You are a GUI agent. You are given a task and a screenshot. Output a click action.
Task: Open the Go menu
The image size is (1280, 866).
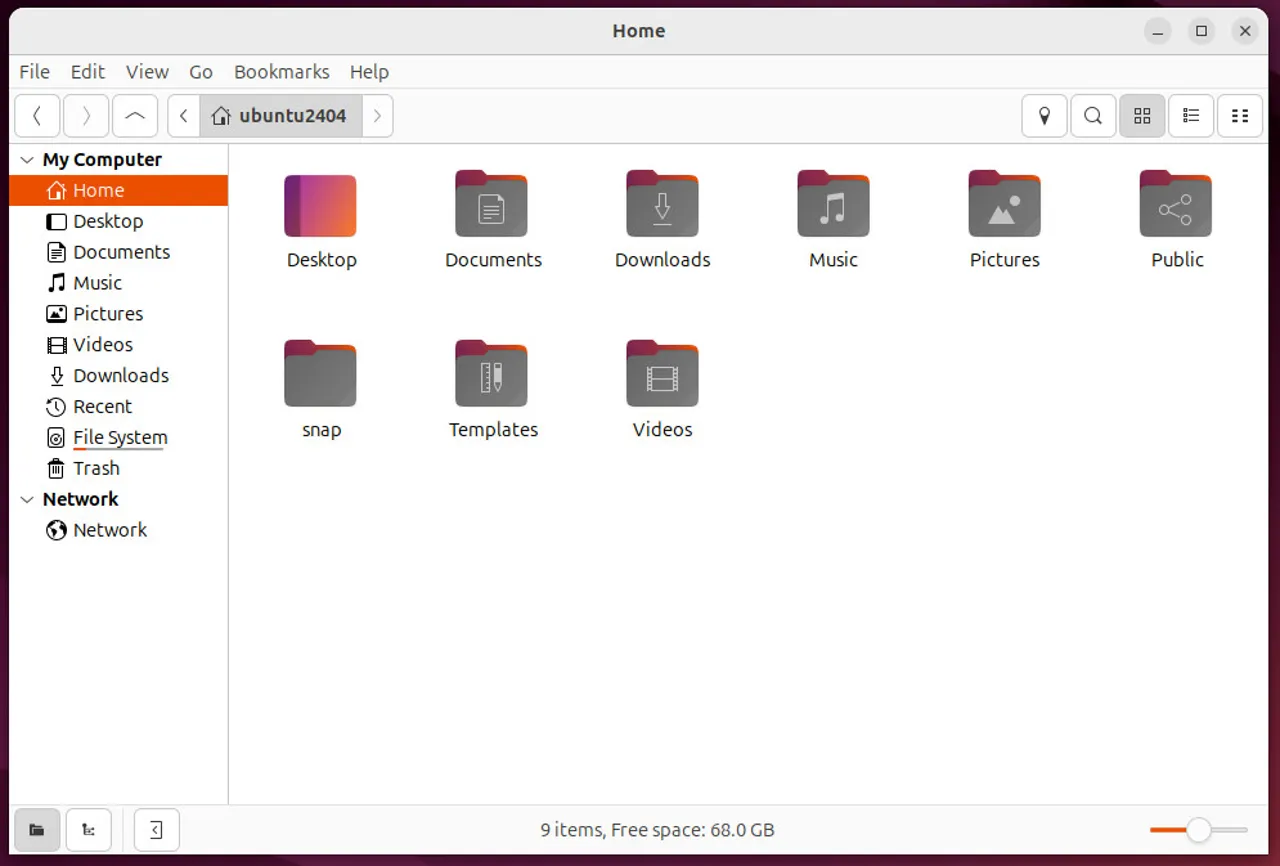tap(200, 71)
